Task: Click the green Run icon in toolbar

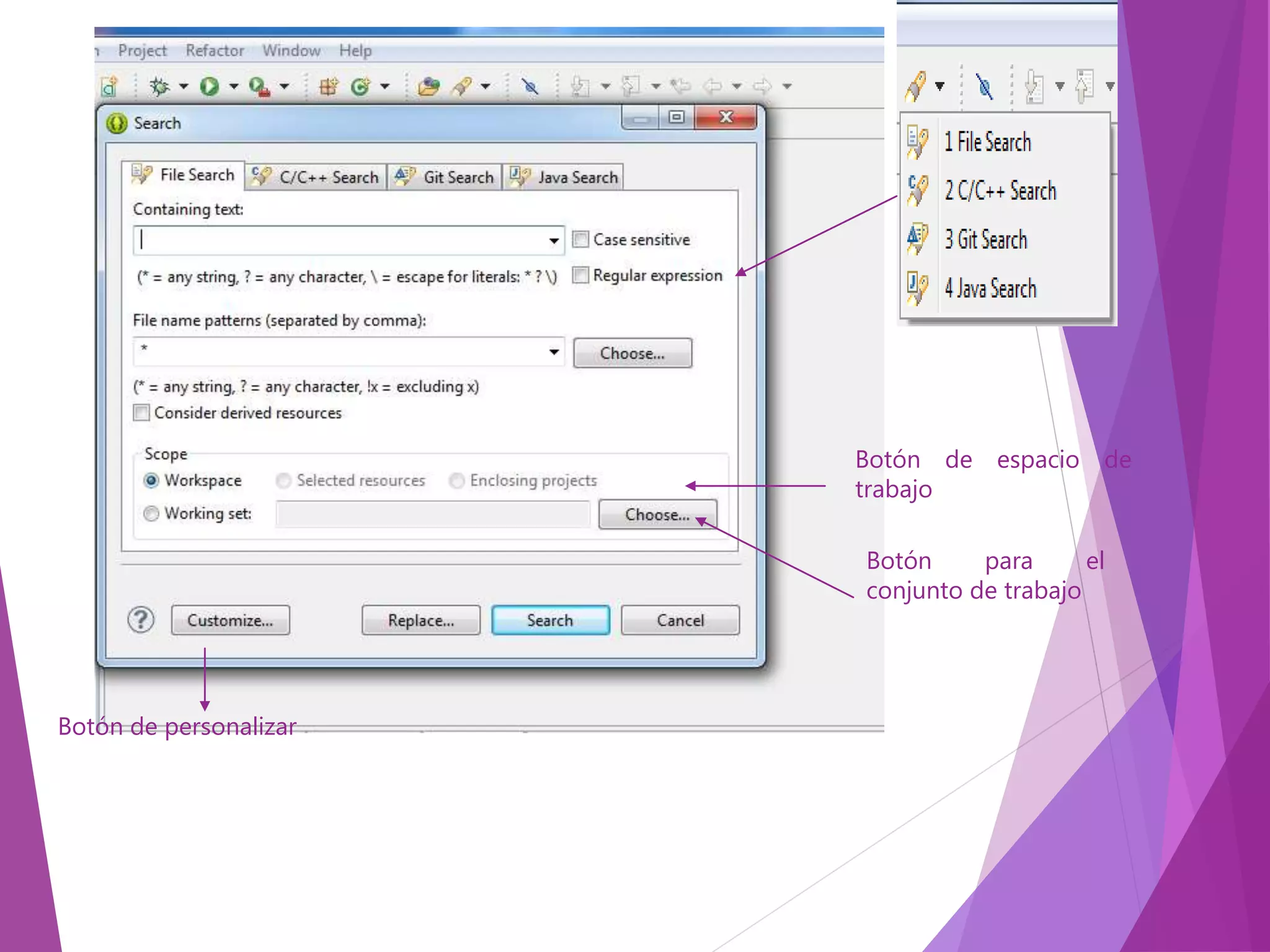Action: pos(210,86)
